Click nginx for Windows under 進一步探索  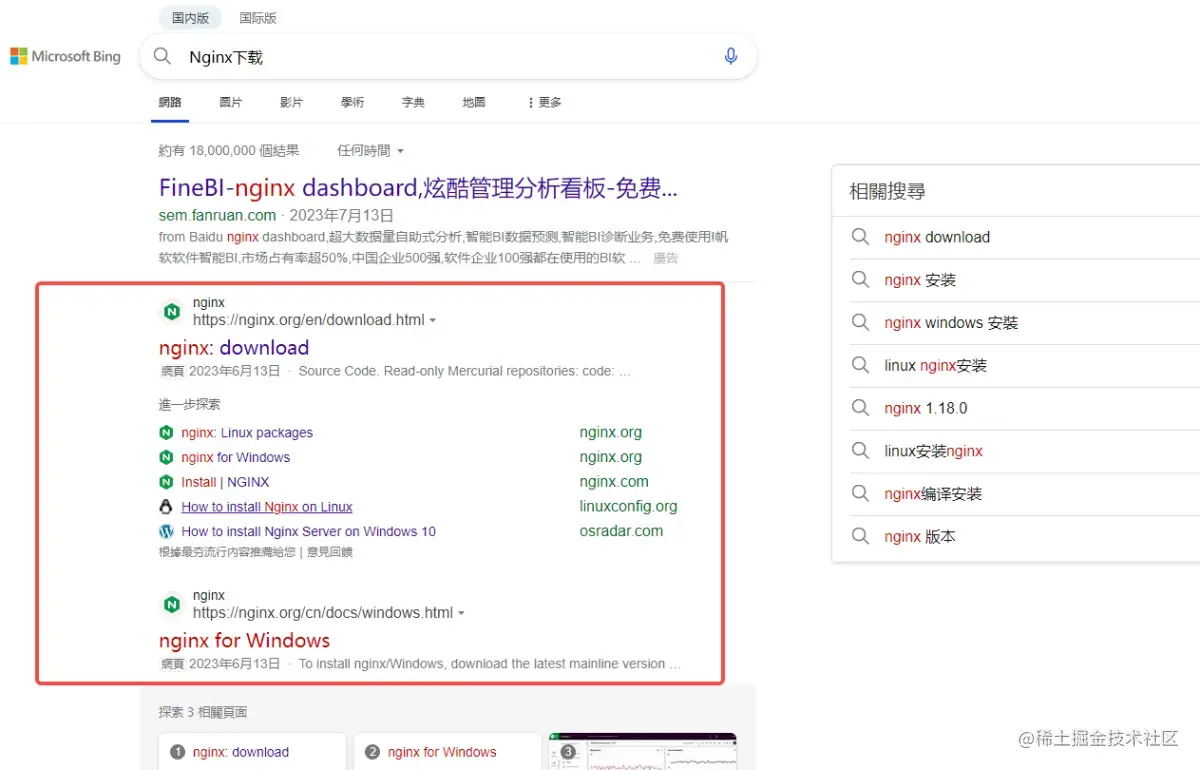click(x=235, y=458)
